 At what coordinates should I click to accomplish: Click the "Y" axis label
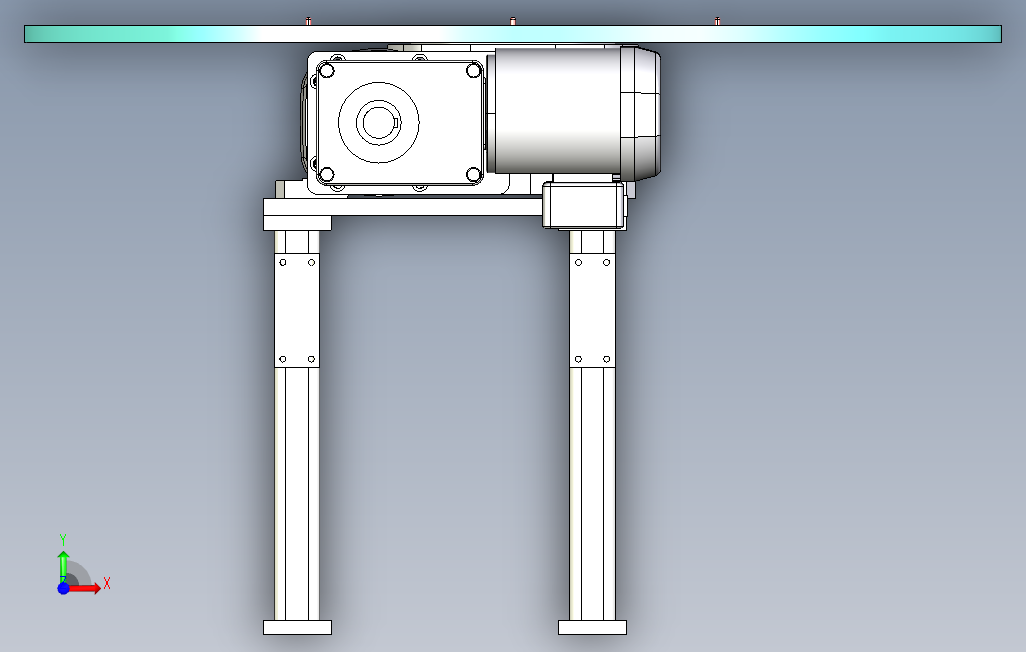63,540
